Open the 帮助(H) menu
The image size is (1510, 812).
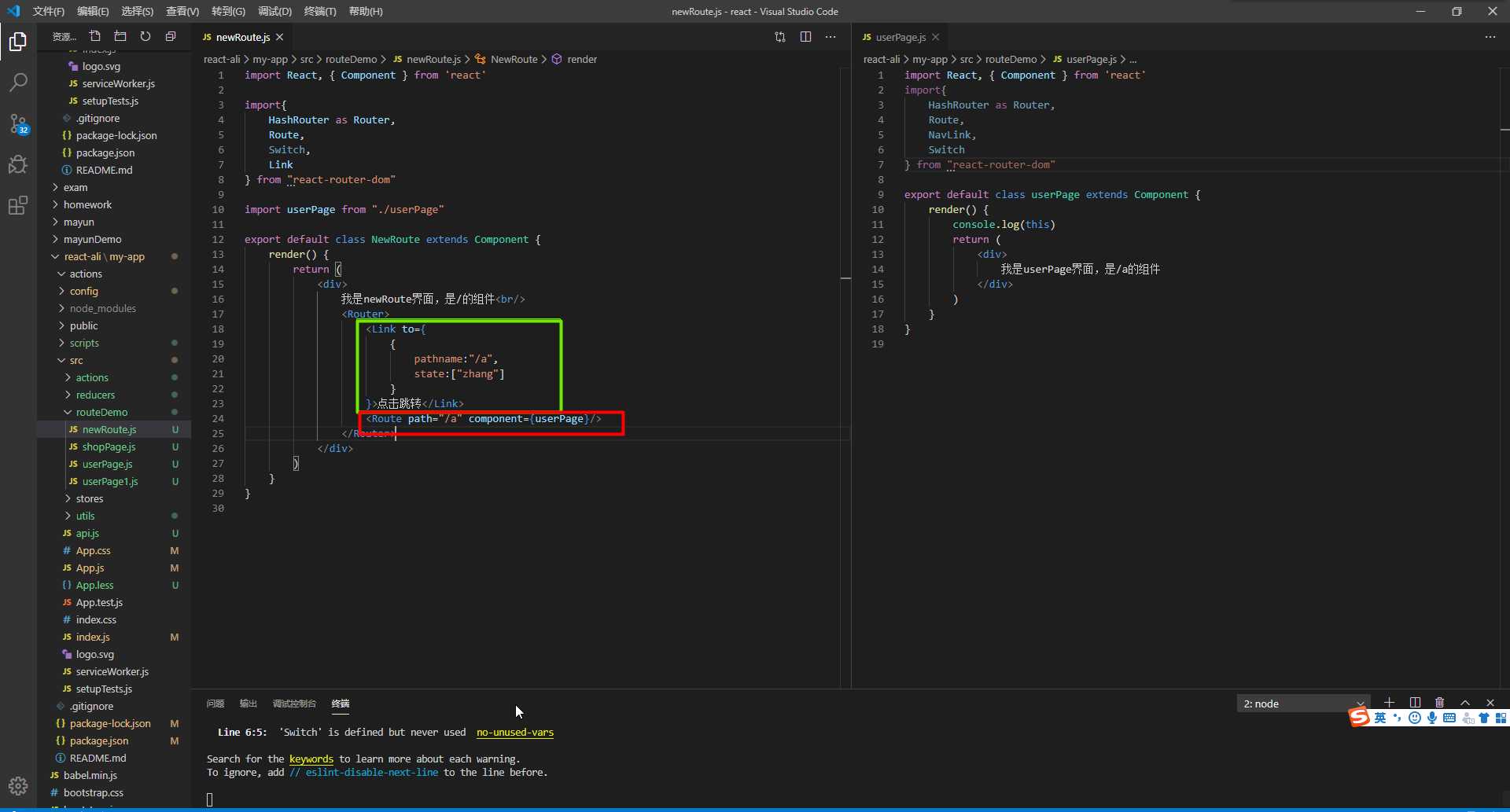[x=366, y=11]
